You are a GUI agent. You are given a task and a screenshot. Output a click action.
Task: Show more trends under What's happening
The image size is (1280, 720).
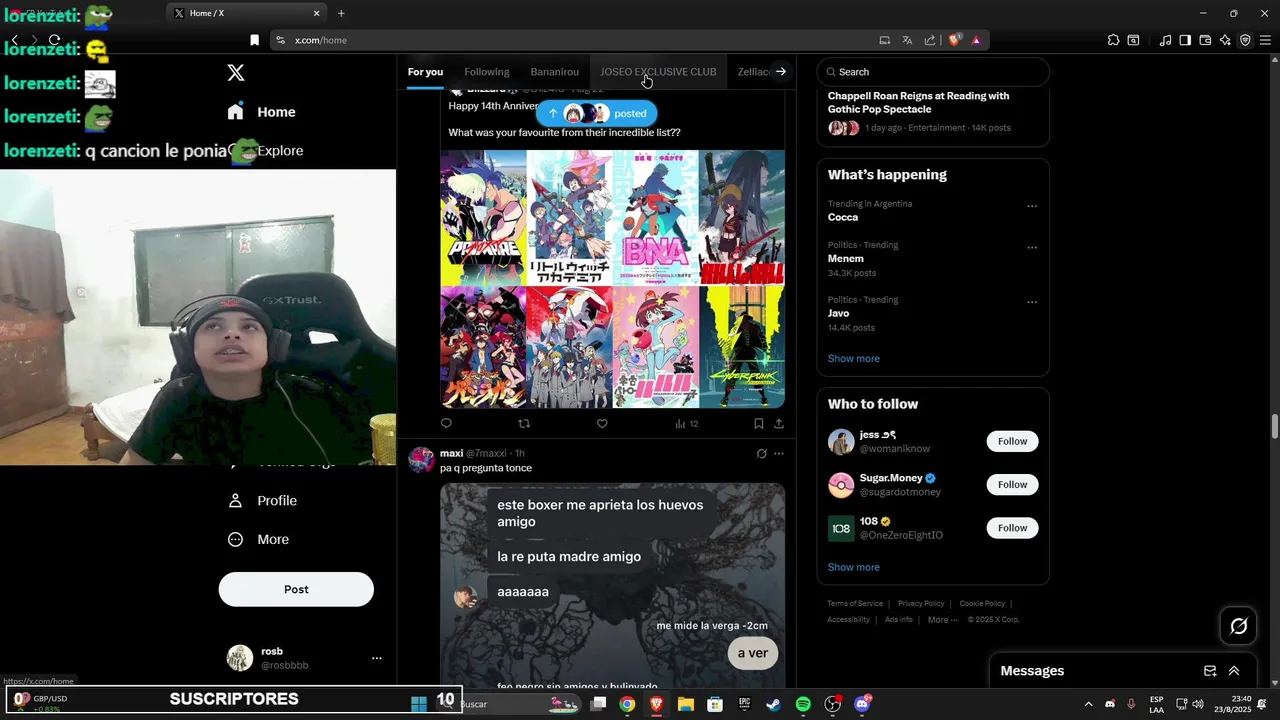tap(854, 358)
